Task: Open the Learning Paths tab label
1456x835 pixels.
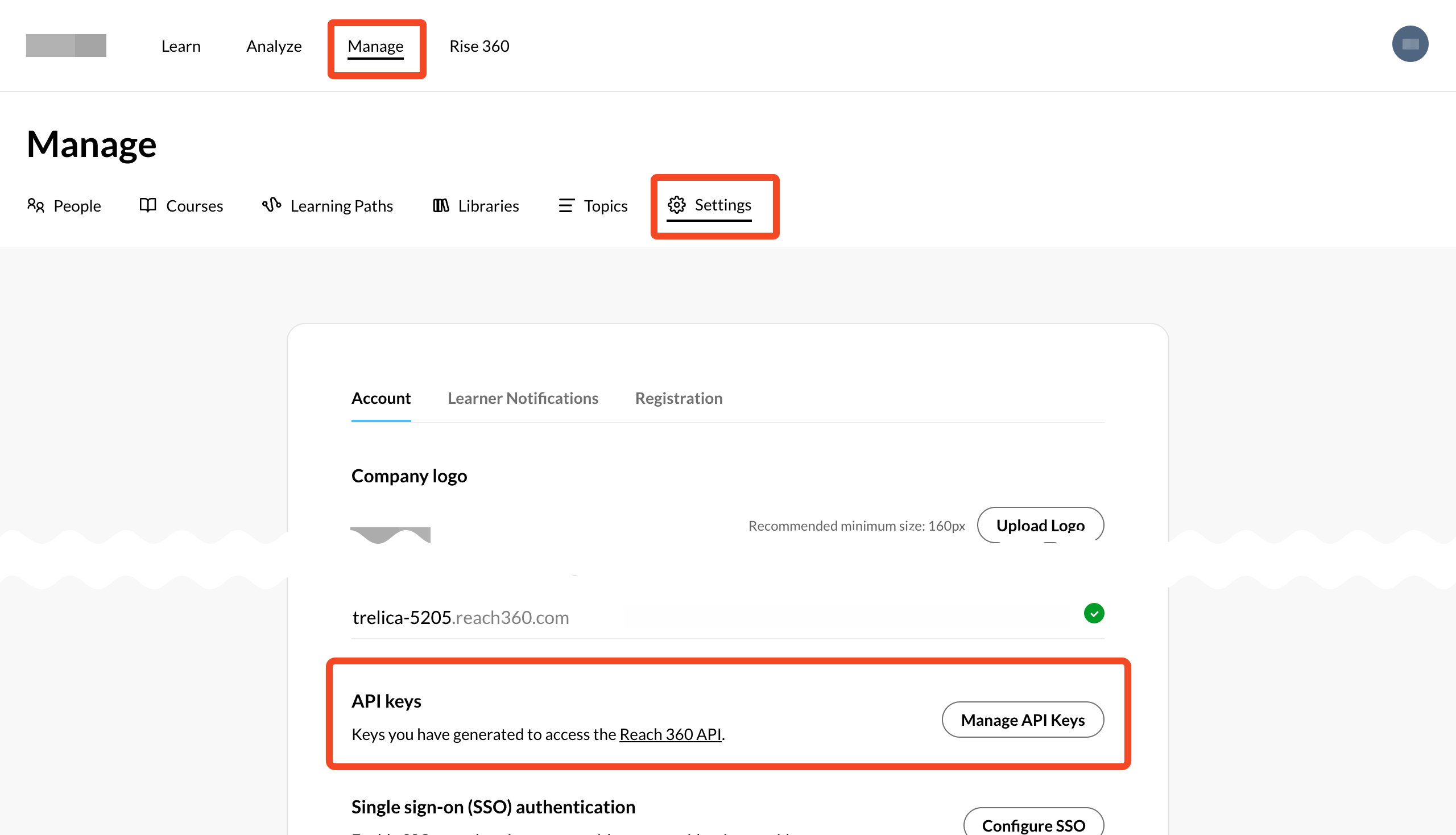Action: [342, 206]
